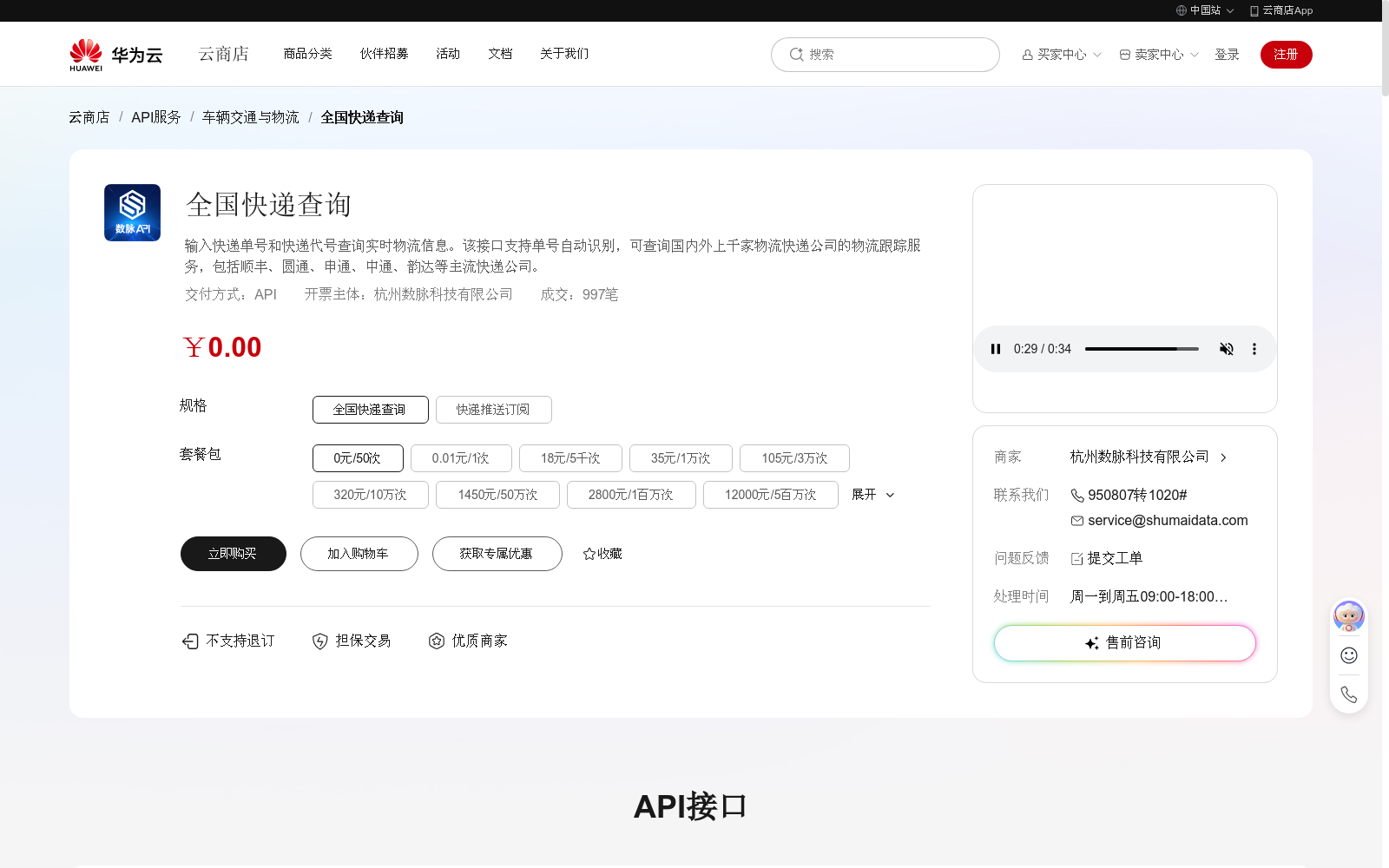The width and height of the screenshot is (1389, 868).
Task: Choose the 18元/5千次 package
Action: click(570, 458)
